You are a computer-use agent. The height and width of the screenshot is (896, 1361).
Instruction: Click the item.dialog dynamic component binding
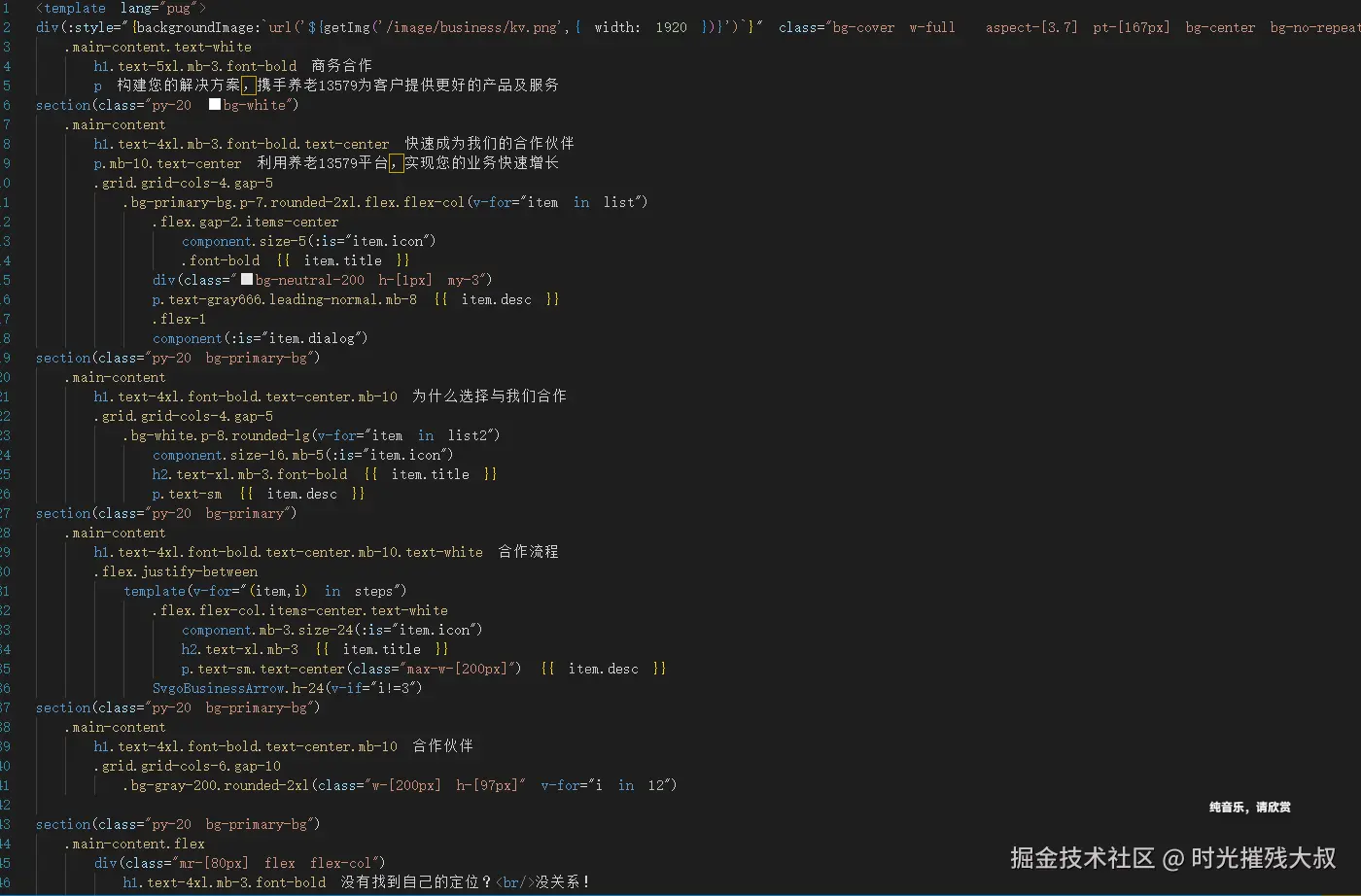point(311,337)
